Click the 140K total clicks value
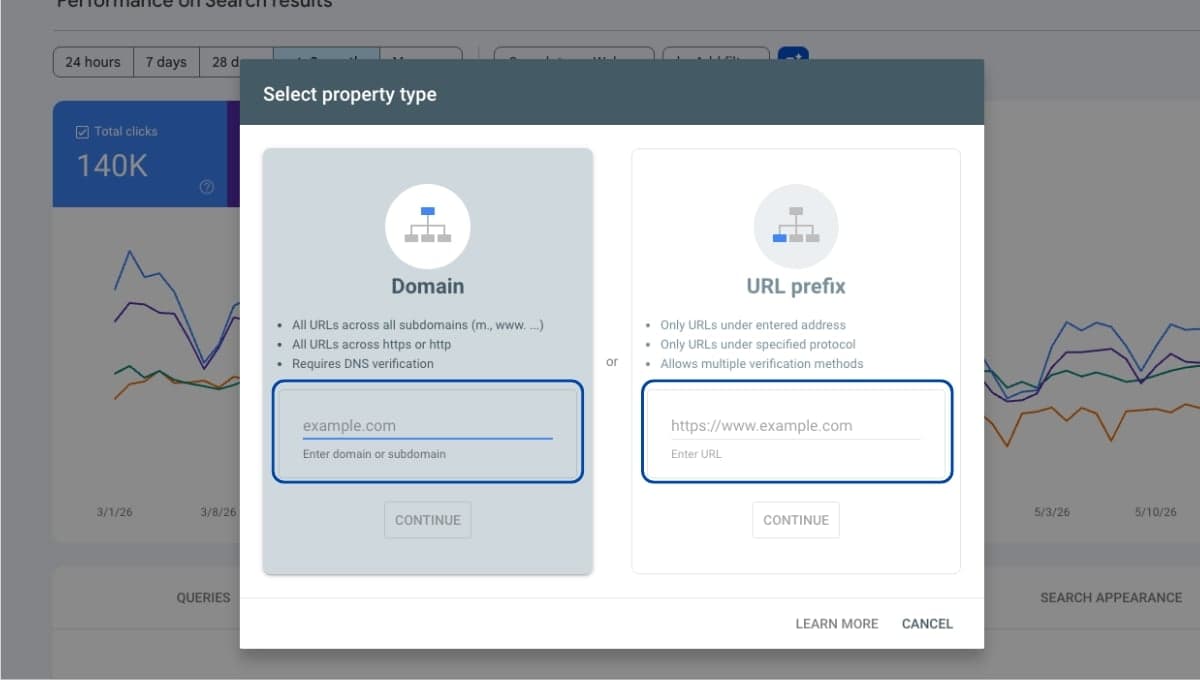The height and width of the screenshot is (680, 1200). (112, 166)
